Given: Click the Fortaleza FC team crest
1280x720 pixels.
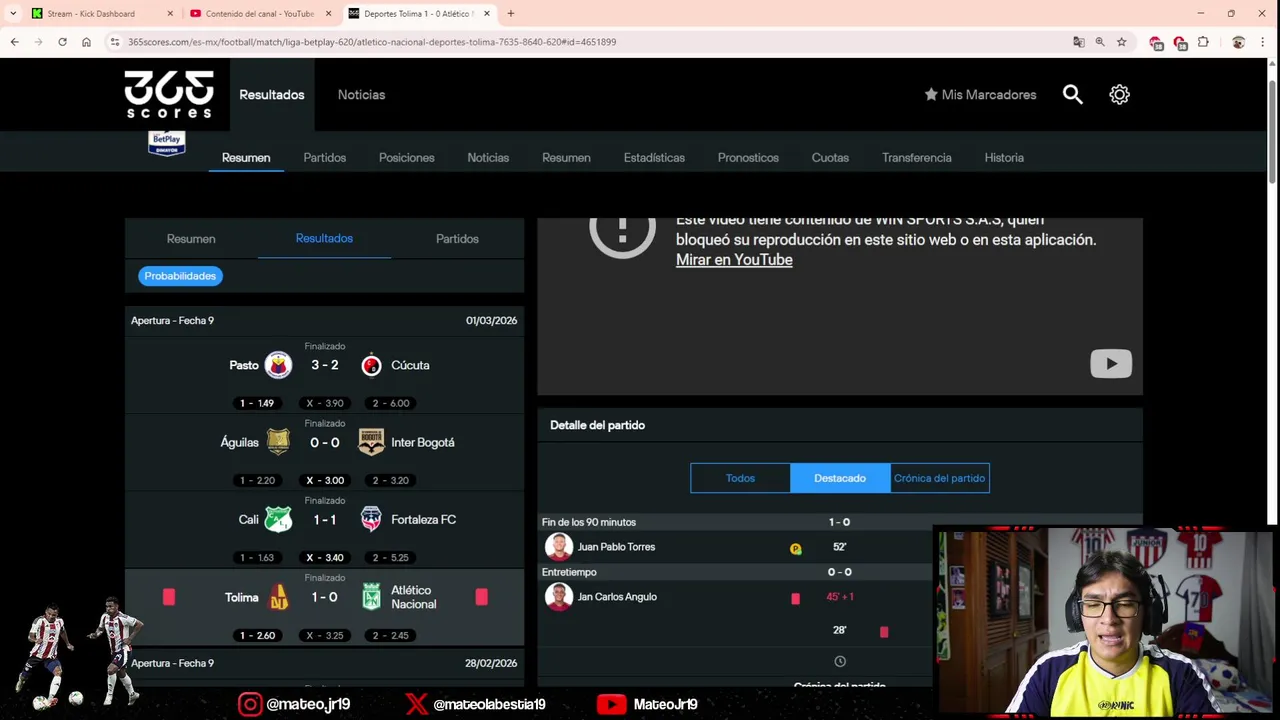Looking at the screenshot, I should pos(371,519).
